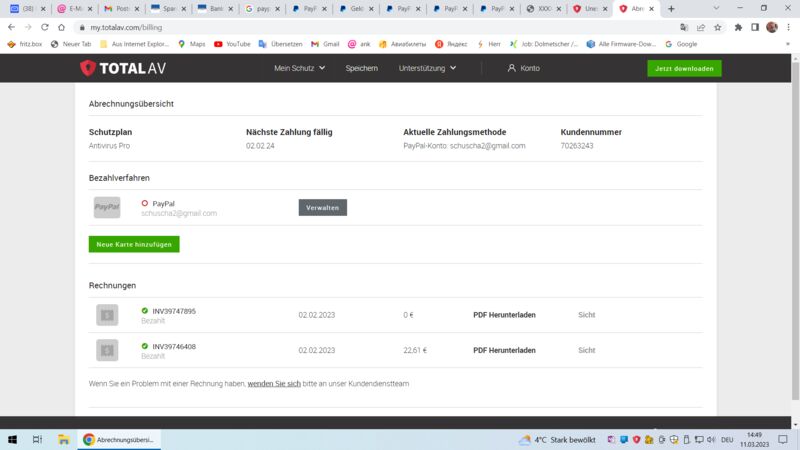Open Google bookmark
Viewport: 800px width, 450px height.
tap(681, 44)
